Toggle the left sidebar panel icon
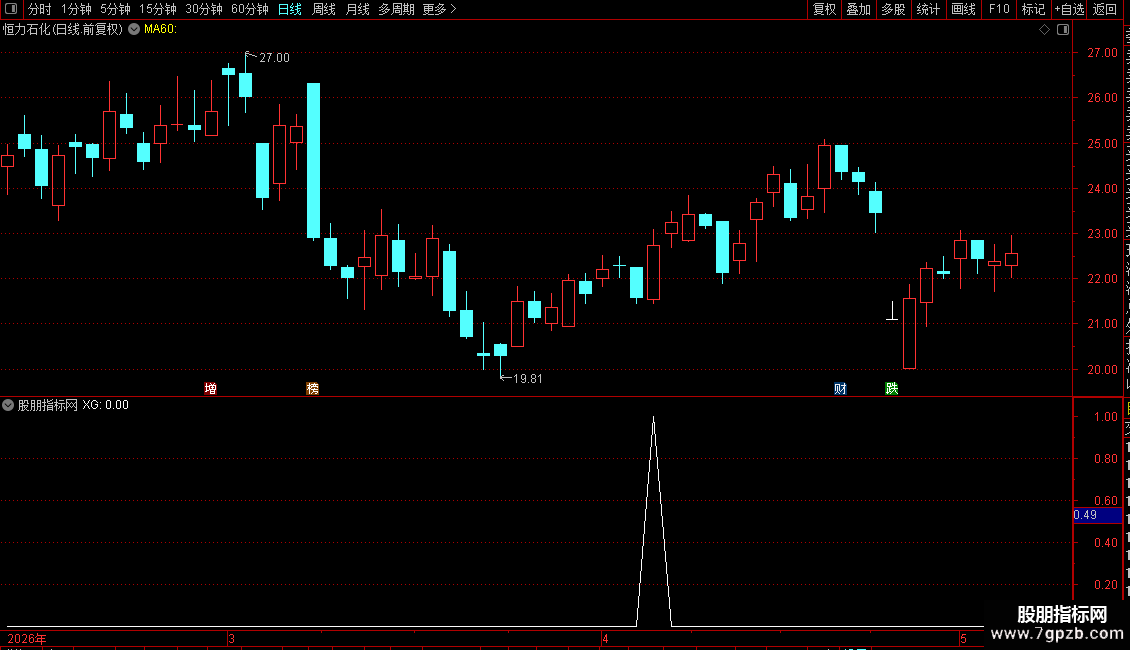Screen dimensions: 1130x650 11,9
